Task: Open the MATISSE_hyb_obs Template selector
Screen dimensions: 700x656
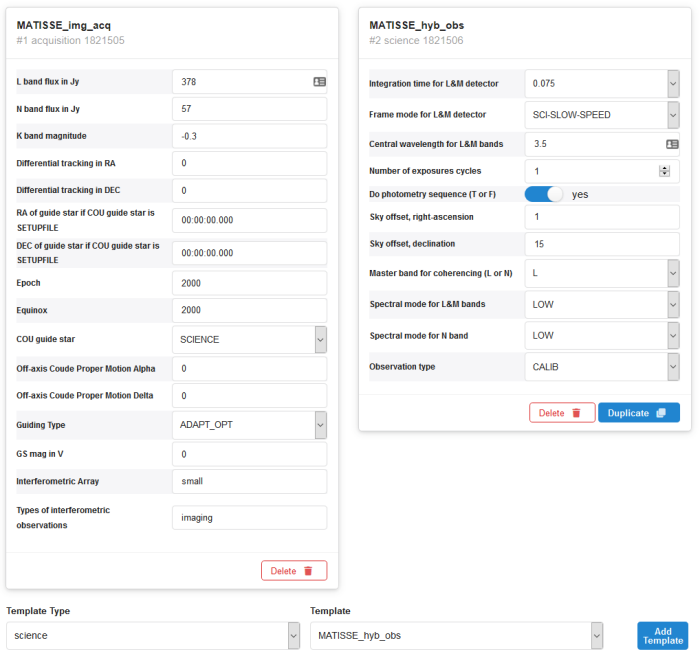Action: click(457, 635)
